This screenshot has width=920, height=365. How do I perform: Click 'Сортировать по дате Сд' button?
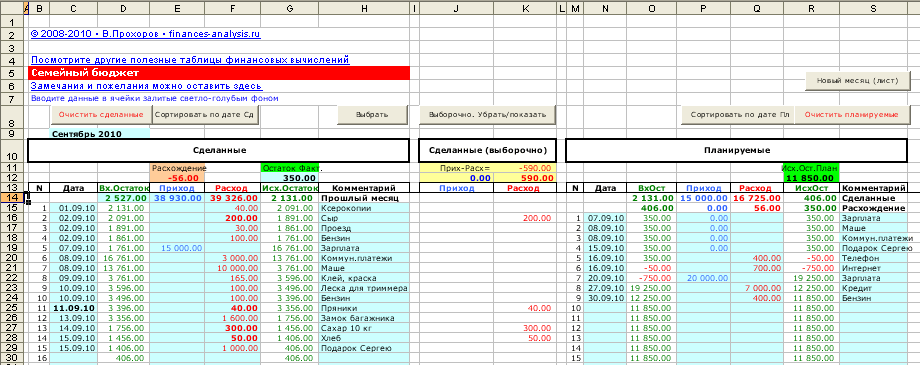coord(206,114)
